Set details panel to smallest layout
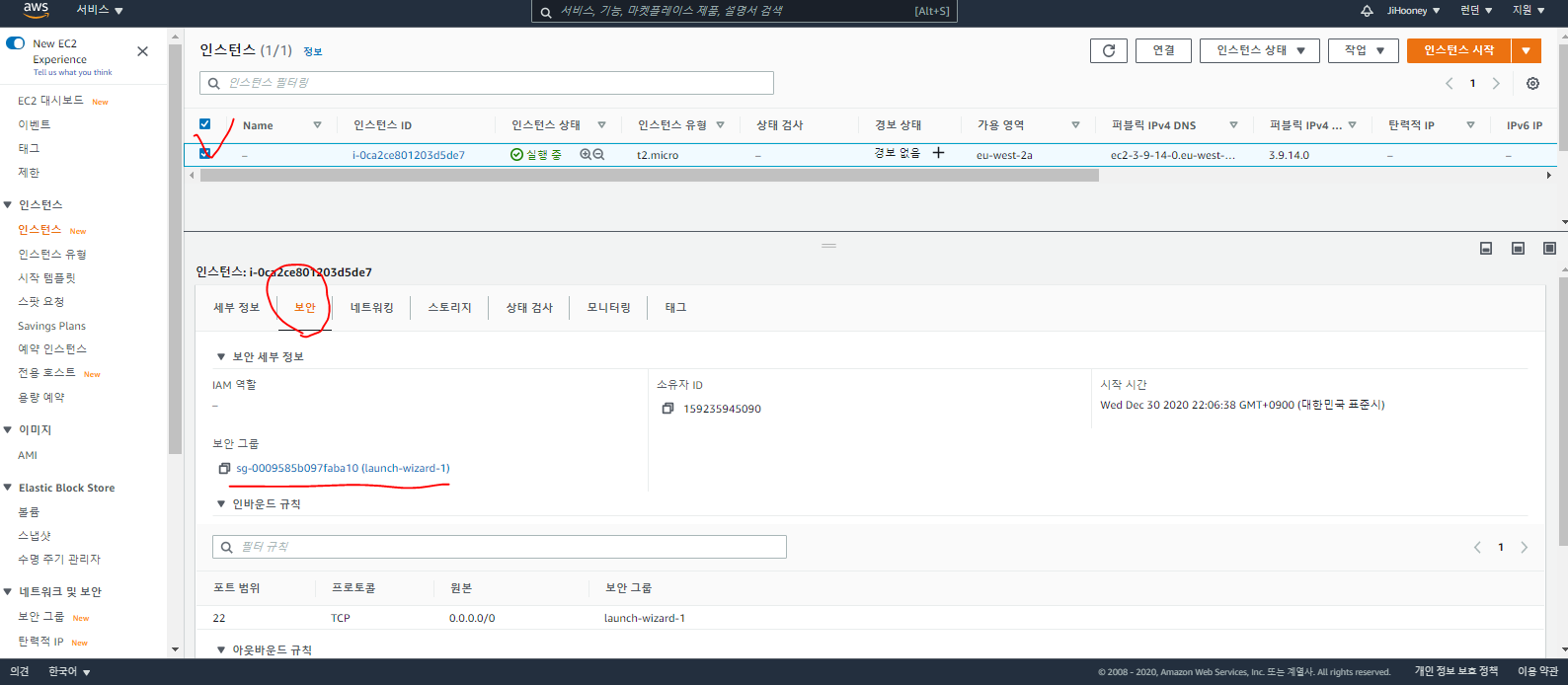 click(x=1486, y=249)
